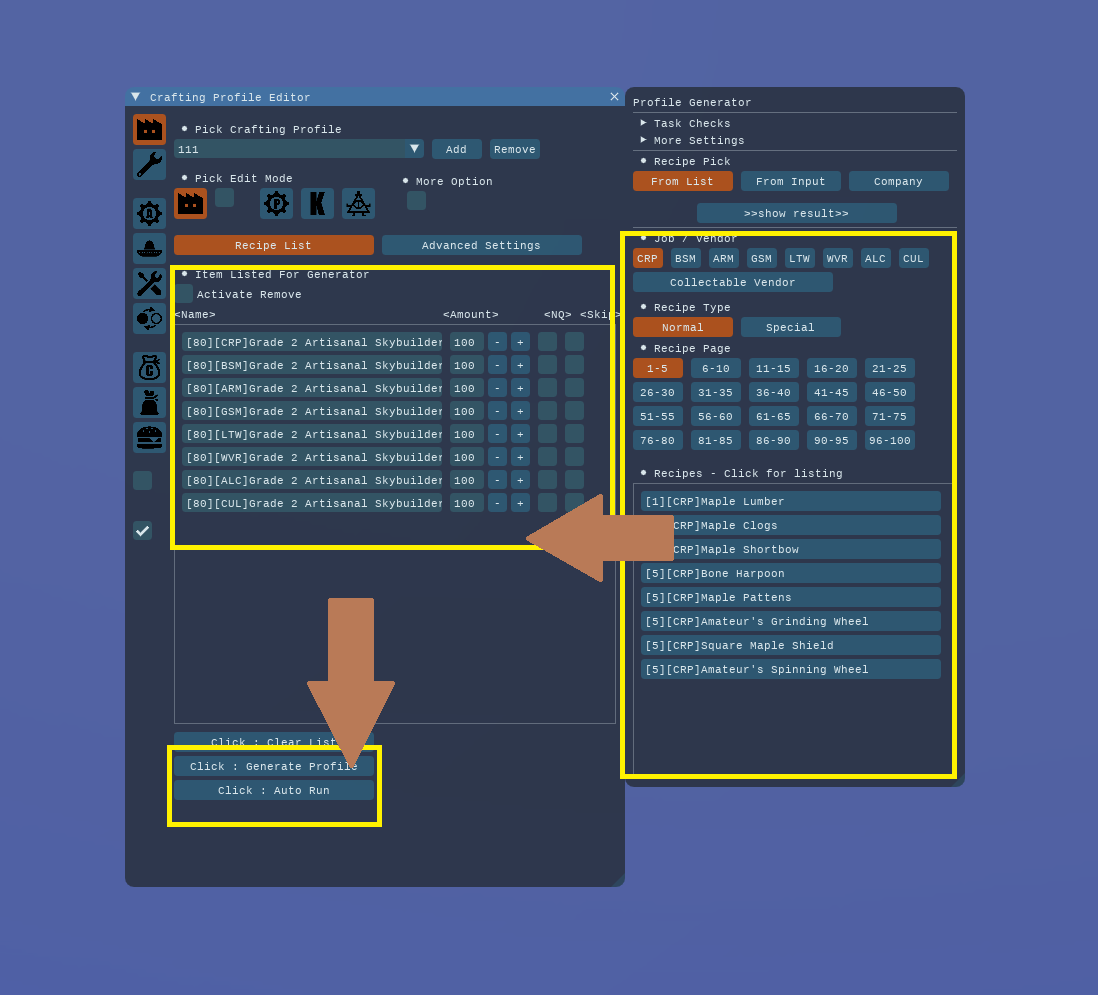Screen dimensions: 1098x995
Task: Open the crossed wrench and screwdriver icon
Action: (149, 283)
